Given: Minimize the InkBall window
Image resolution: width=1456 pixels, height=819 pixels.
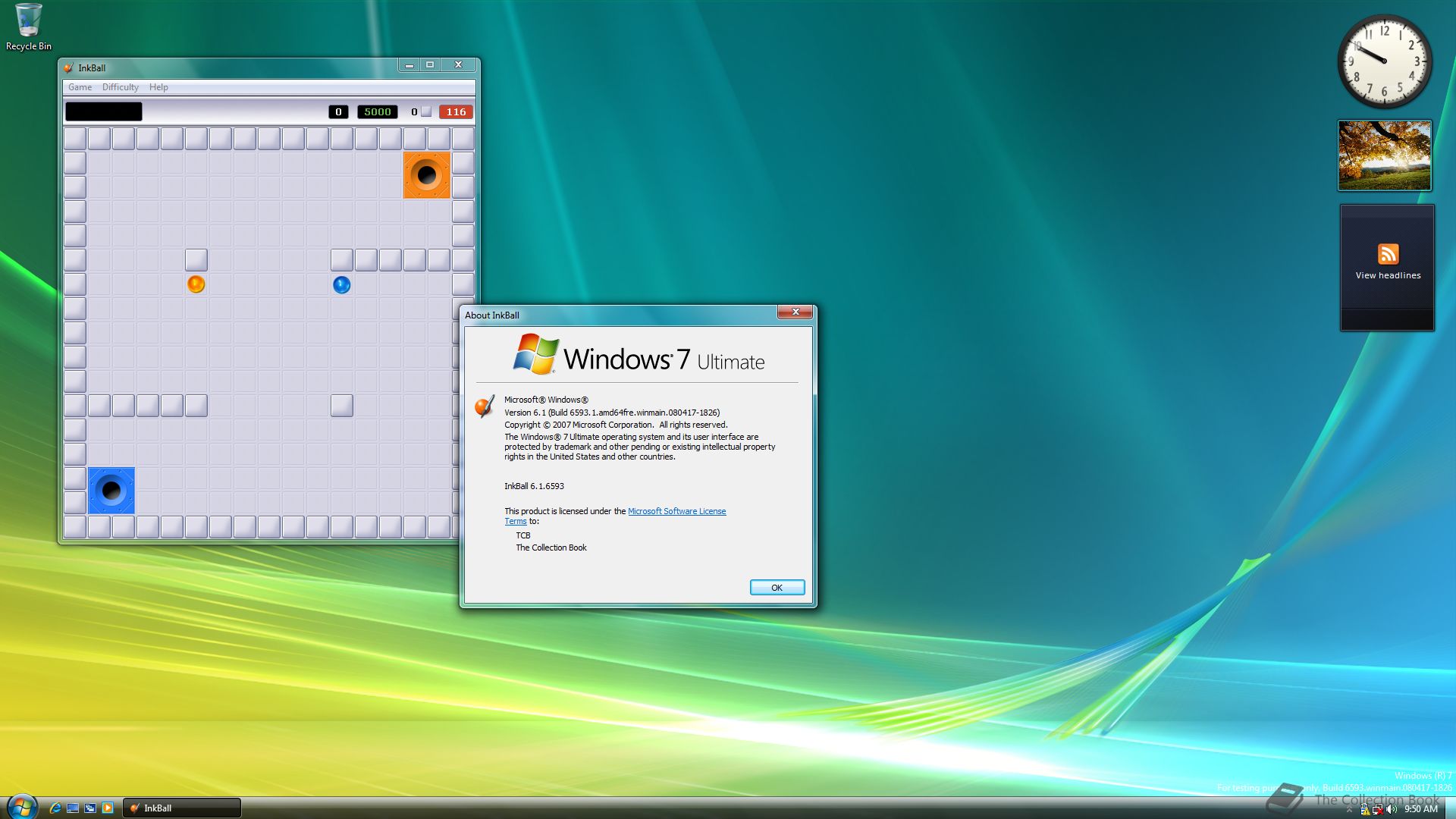Looking at the screenshot, I should [409, 65].
